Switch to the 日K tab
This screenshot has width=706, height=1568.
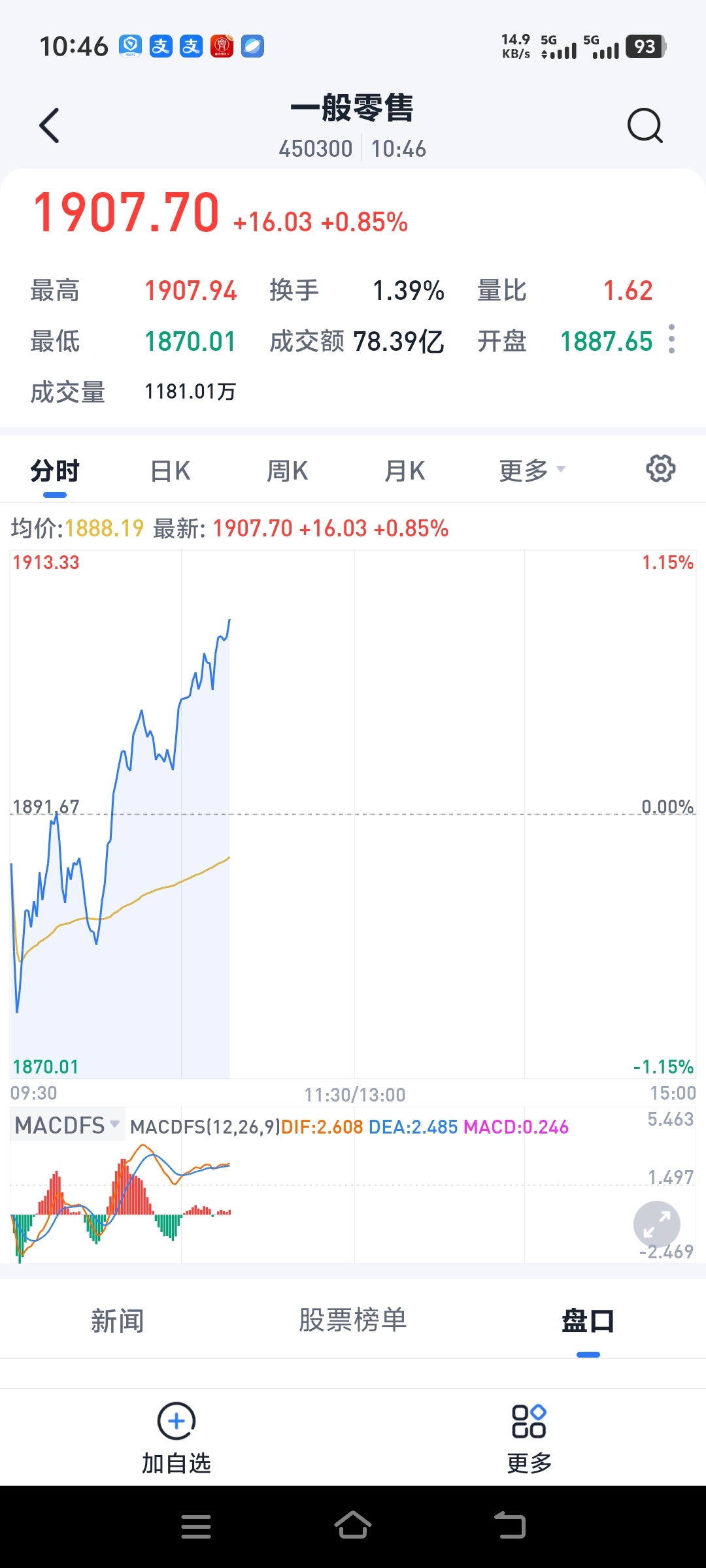click(x=170, y=470)
